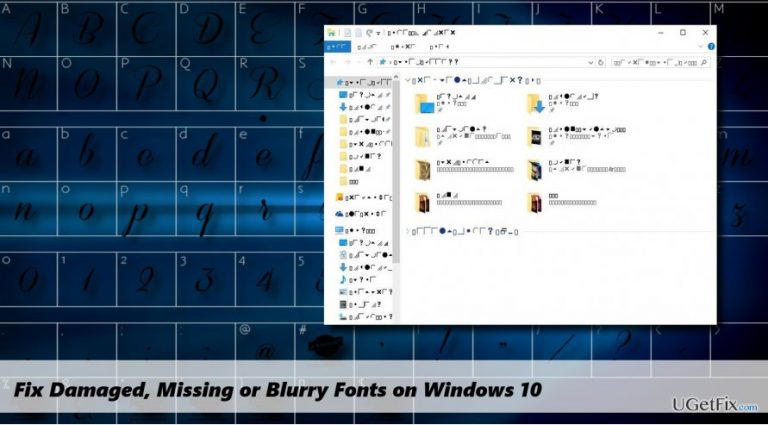The image size is (768, 425).
Task: Click the blue Help question mark icon
Action: click(711, 47)
